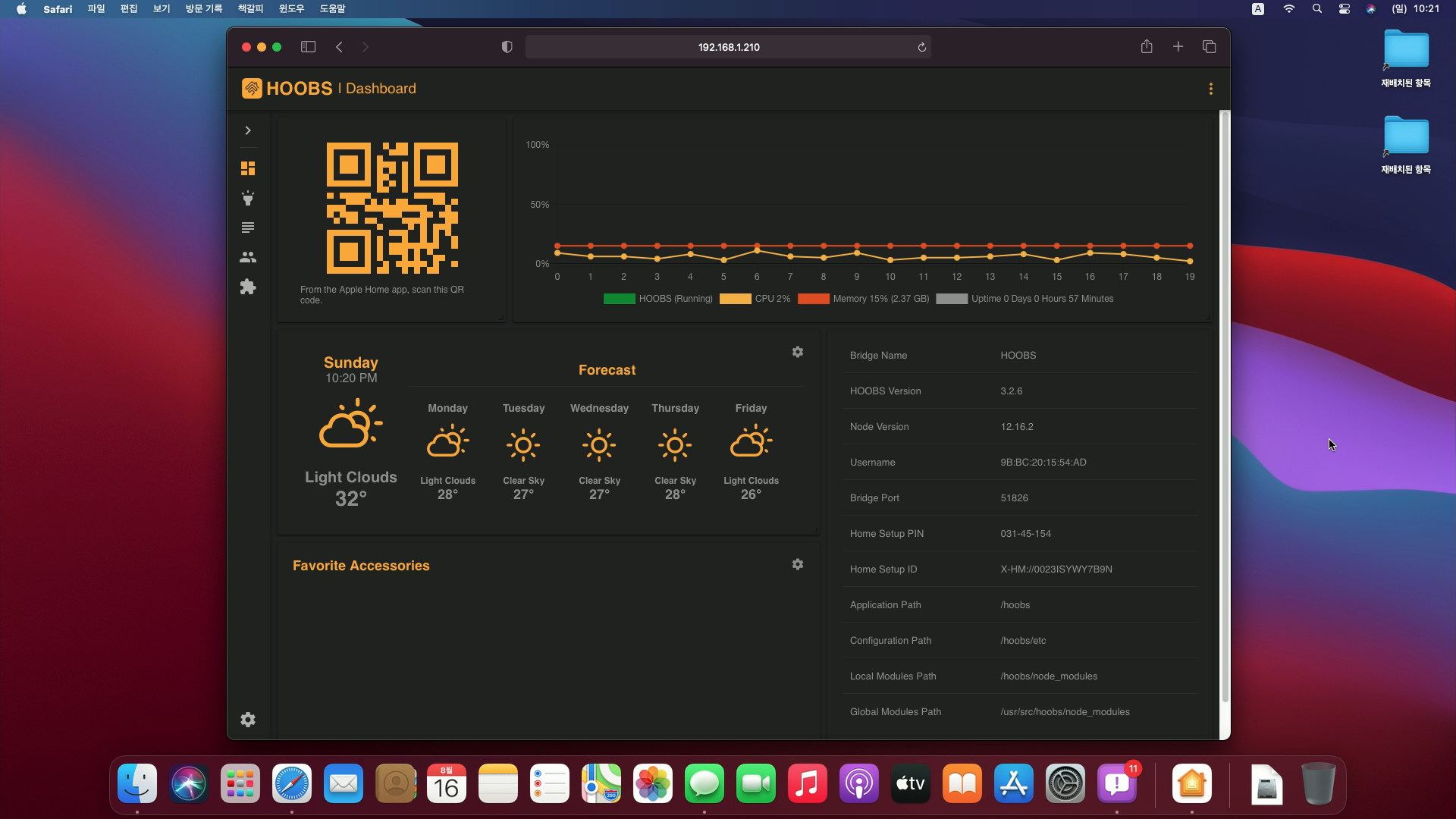
Task: Open the weather widget settings gear
Action: (x=798, y=352)
